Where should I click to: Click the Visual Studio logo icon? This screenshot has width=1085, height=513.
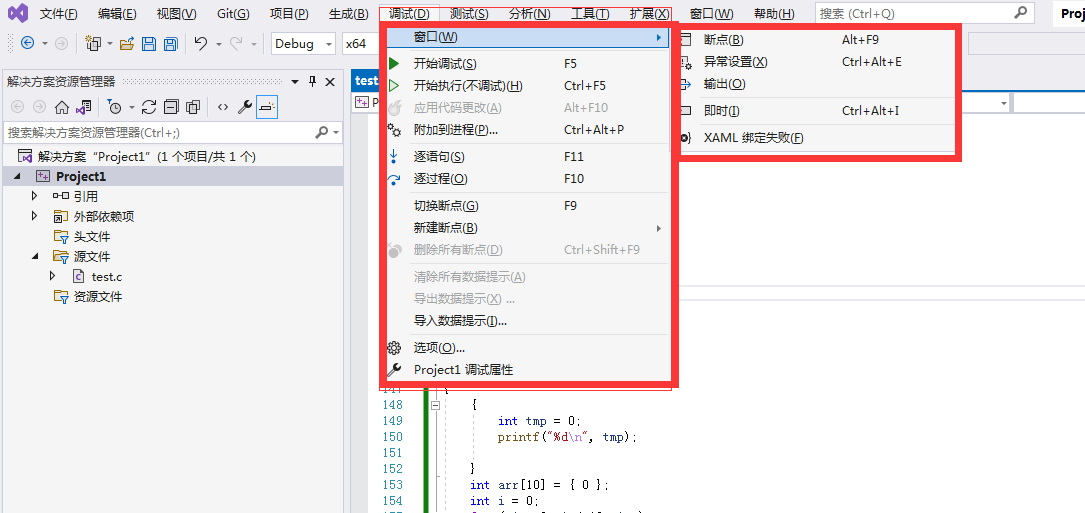coord(19,13)
